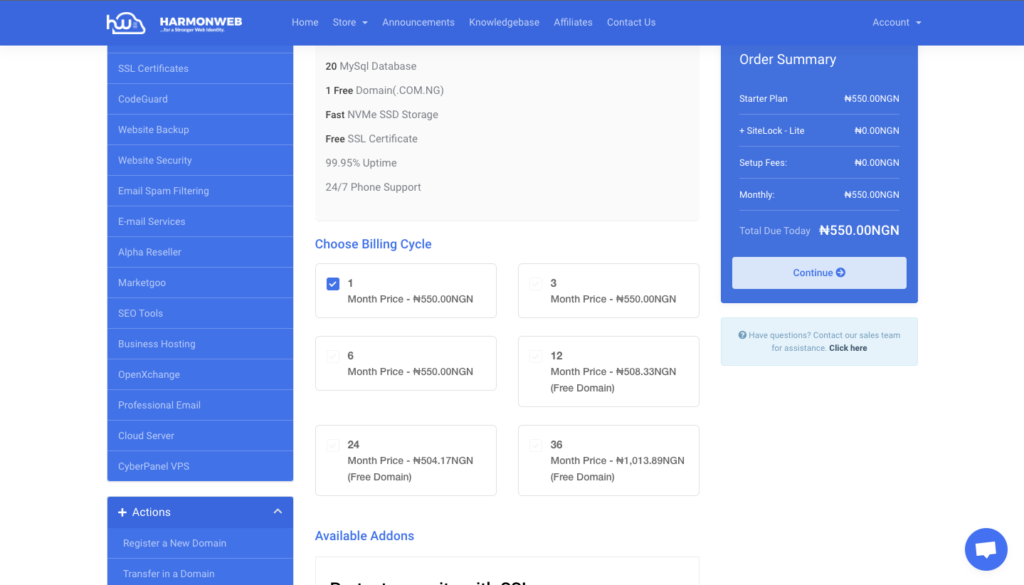The height and width of the screenshot is (585, 1024).
Task: Click the Total Due Today ₦550.00NGN amount
Action: [x=859, y=230]
